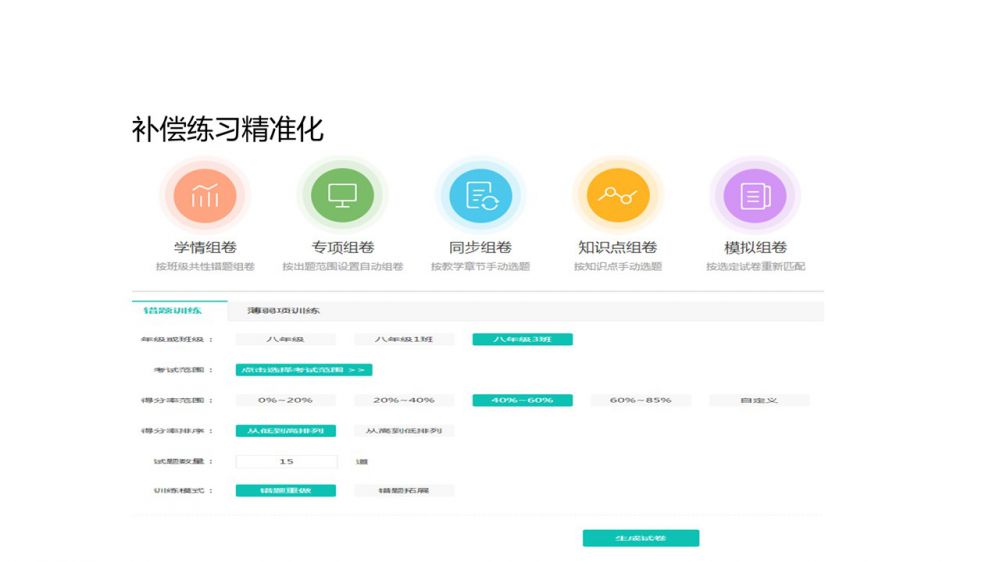Image resolution: width=1000 pixels, height=562 pixels.
Task: Select the 八年级3班 class option
Action: [x=522, y=340]
